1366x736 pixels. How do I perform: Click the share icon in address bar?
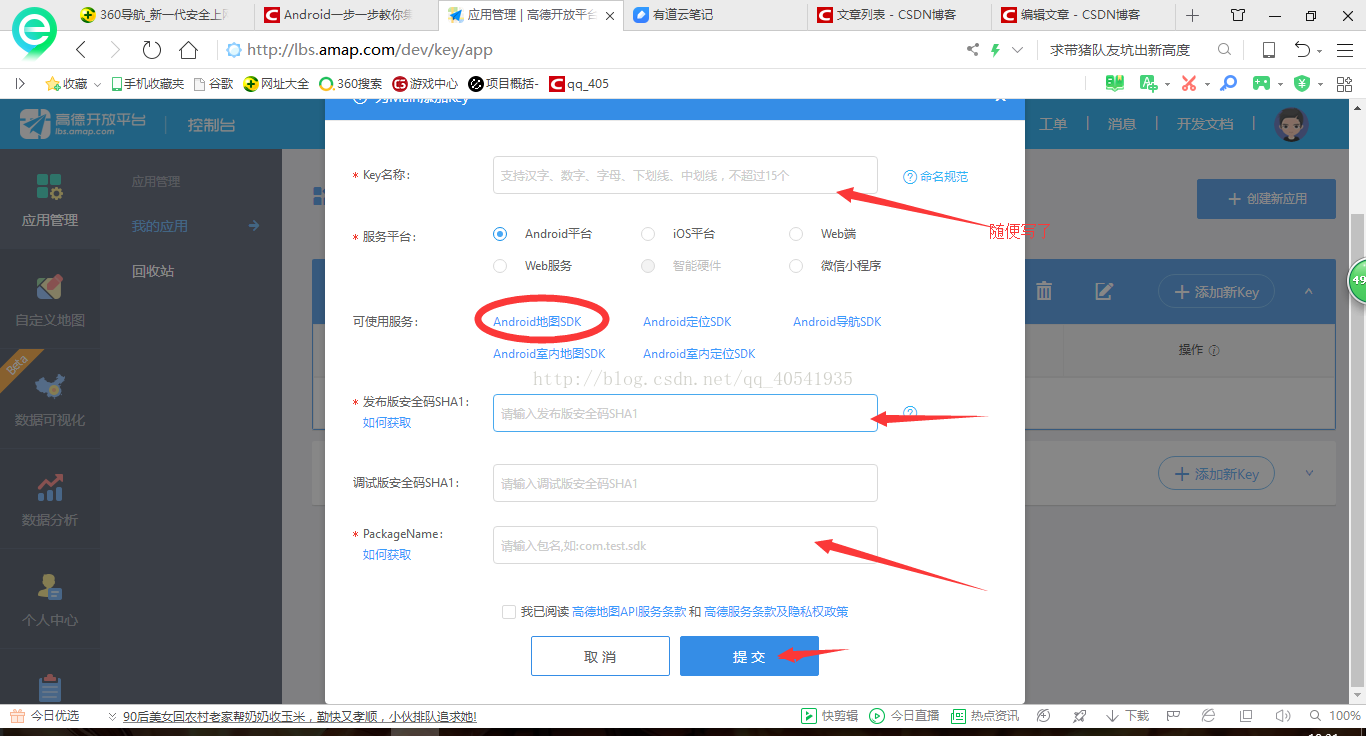(x=972, y=50)
